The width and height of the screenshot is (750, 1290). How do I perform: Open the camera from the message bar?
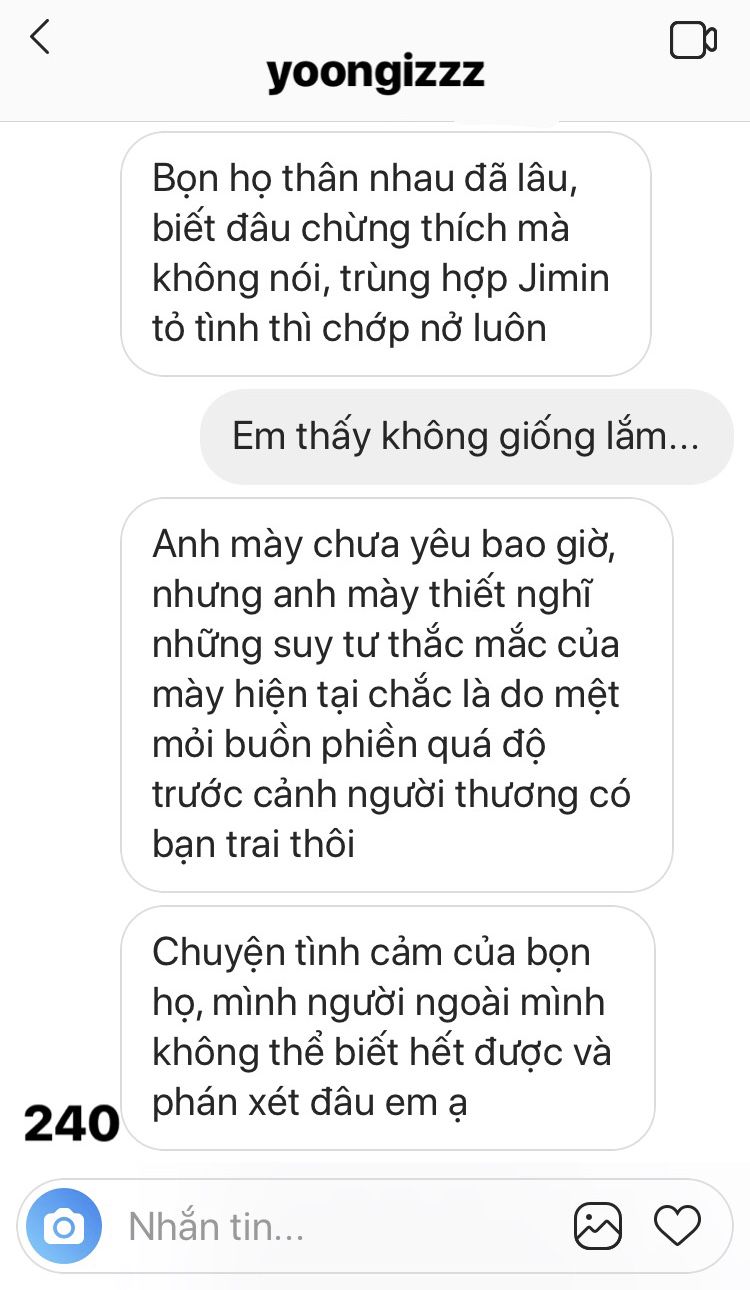tap(64, 1226)
